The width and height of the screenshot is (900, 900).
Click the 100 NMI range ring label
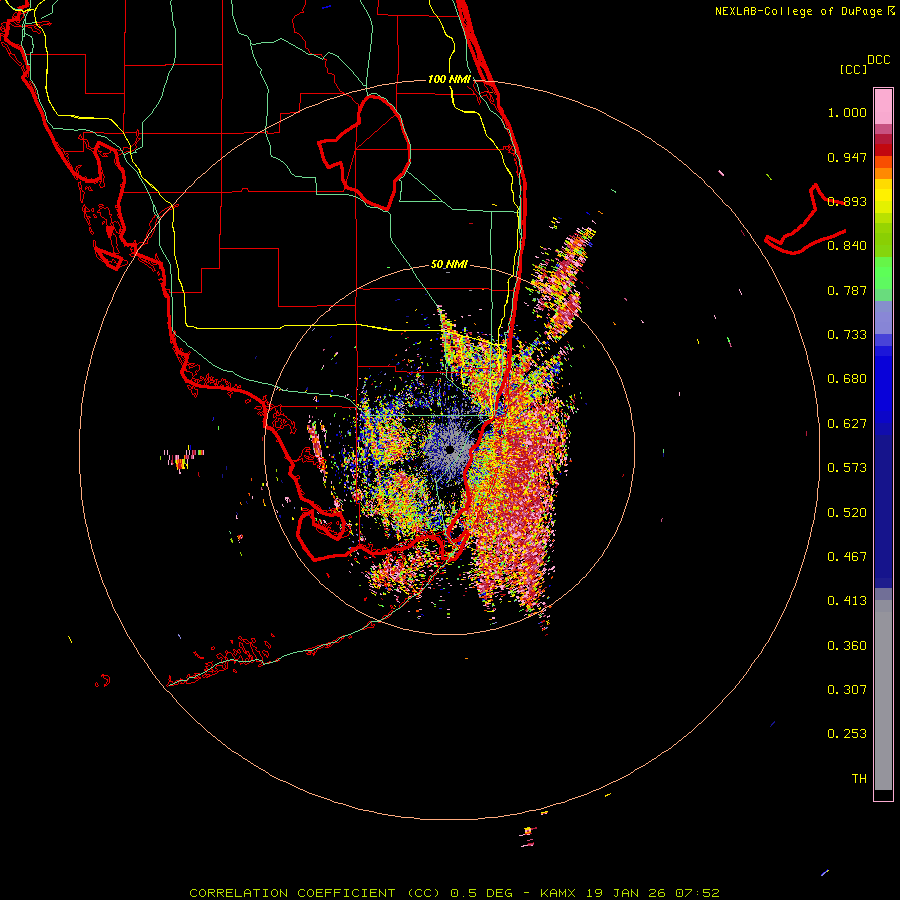coord(449,79)
